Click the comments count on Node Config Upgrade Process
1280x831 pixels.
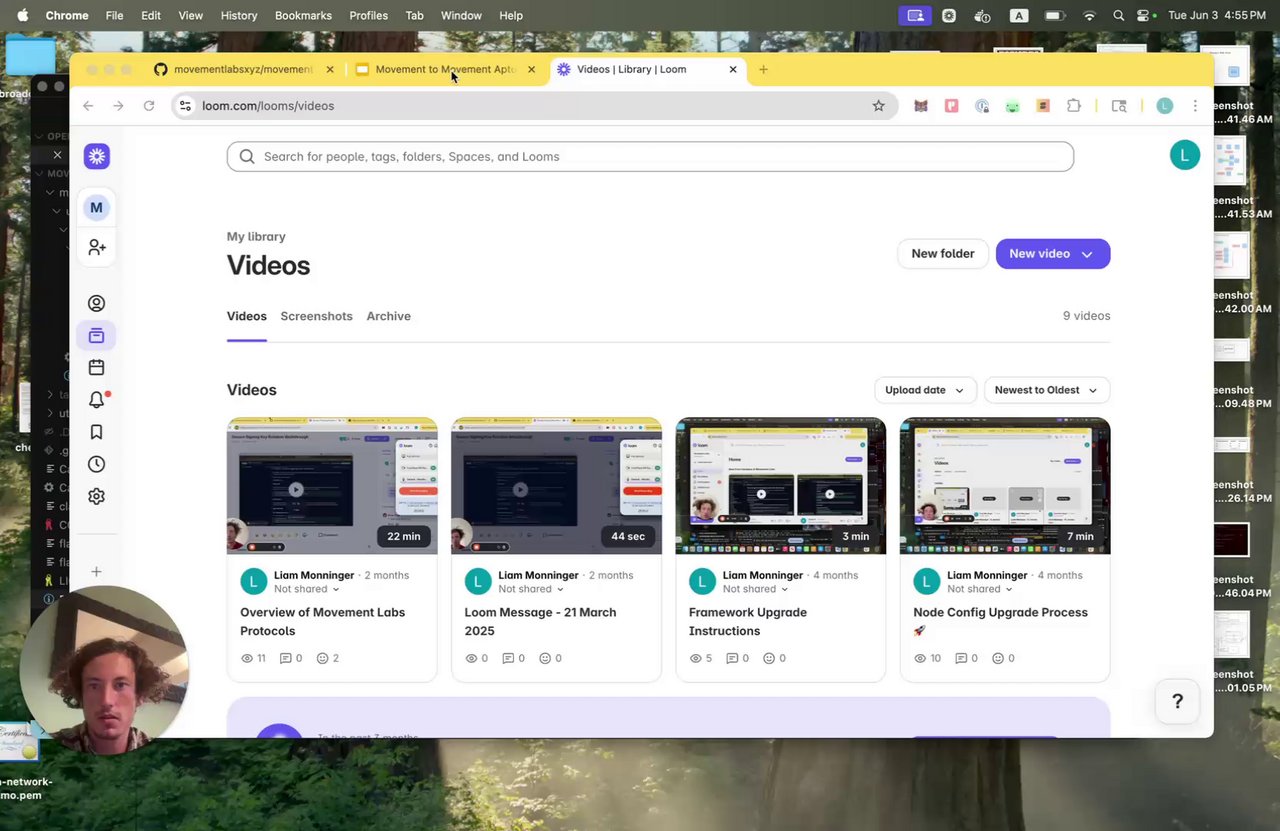(965, 658)
